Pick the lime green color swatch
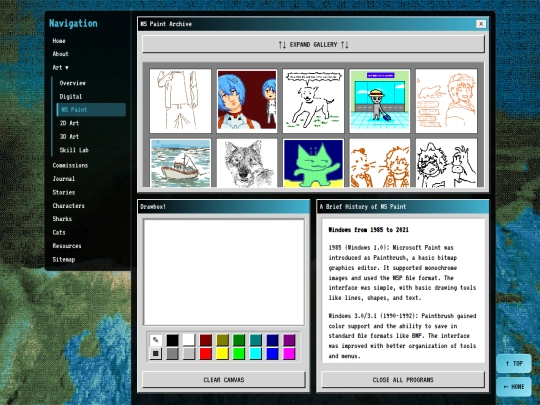Image resolution: width=540 pixels, height=405 pixels. 239,353
